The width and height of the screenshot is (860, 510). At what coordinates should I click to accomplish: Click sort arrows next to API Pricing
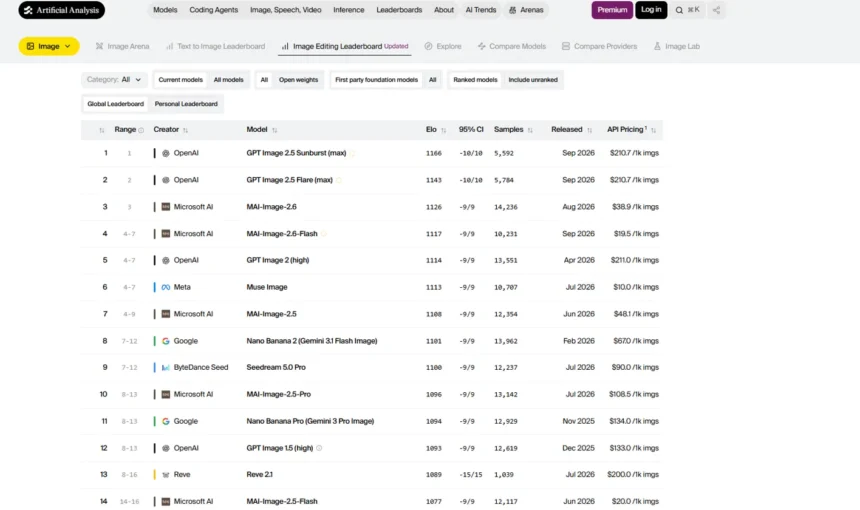click(653, 130)
